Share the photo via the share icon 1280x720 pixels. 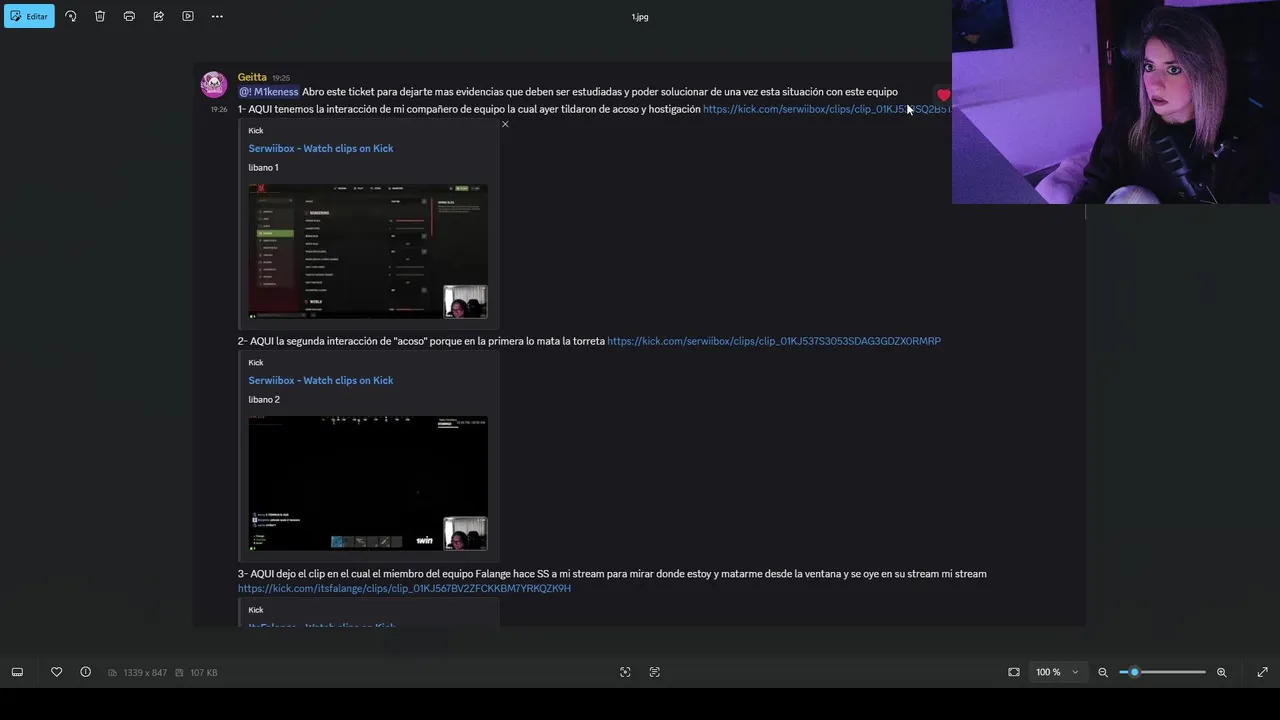tap(159, 16)
